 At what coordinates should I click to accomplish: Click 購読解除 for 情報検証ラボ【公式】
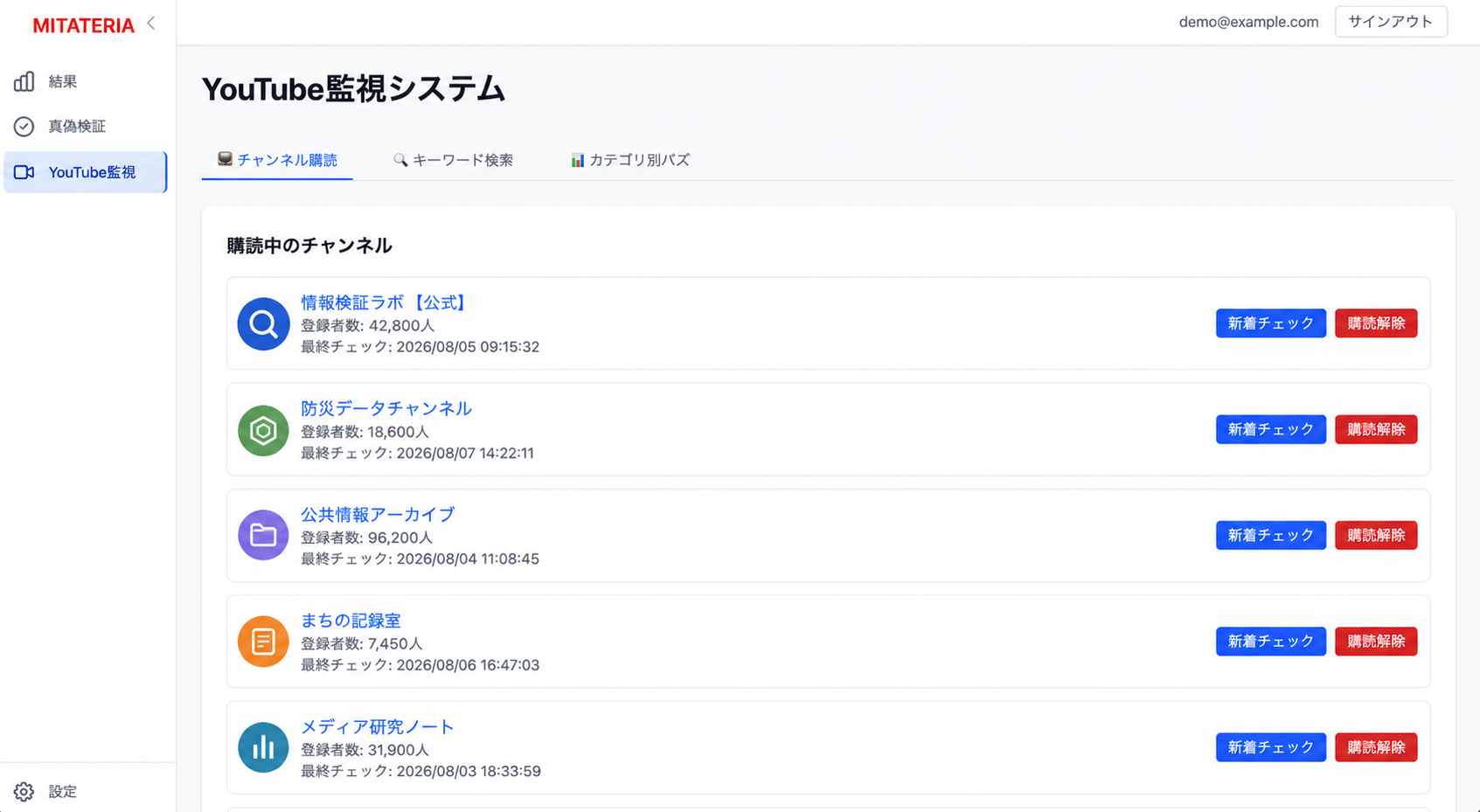pyautogui.click(x=1376, y=323)
